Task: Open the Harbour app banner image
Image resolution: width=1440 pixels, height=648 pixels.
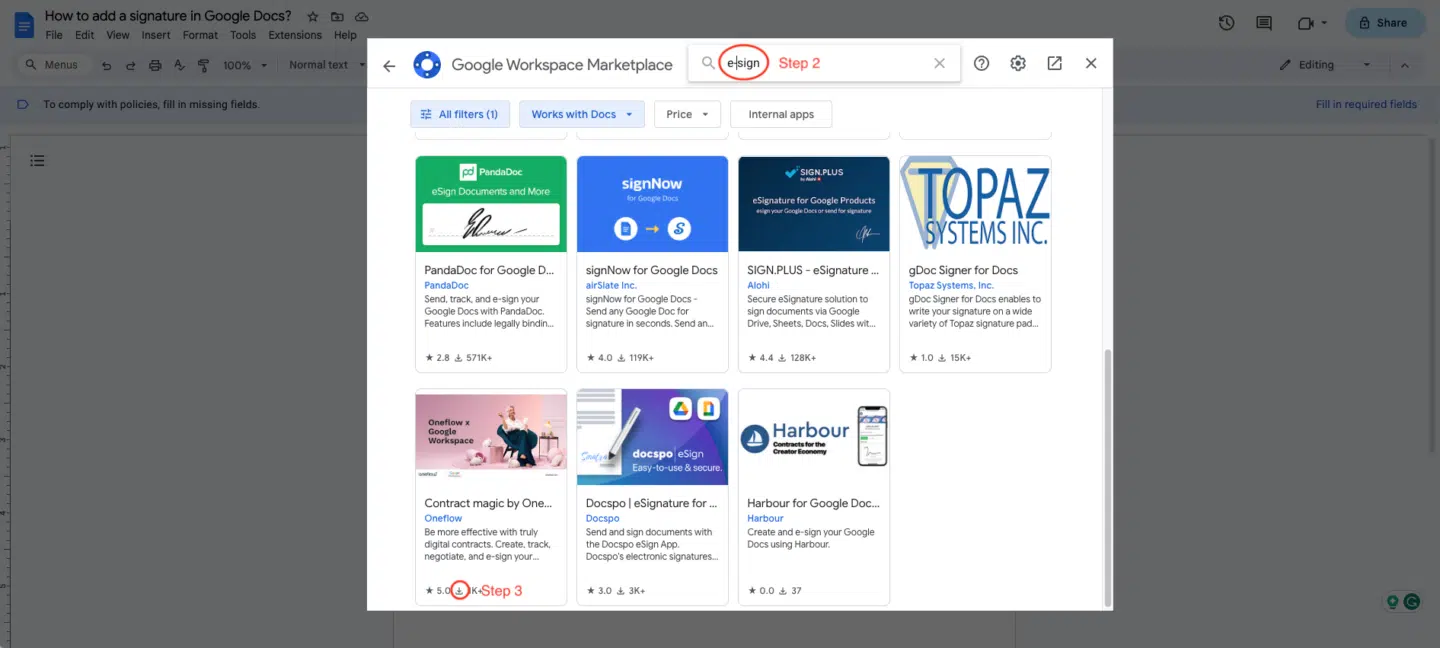Action: 814,437
